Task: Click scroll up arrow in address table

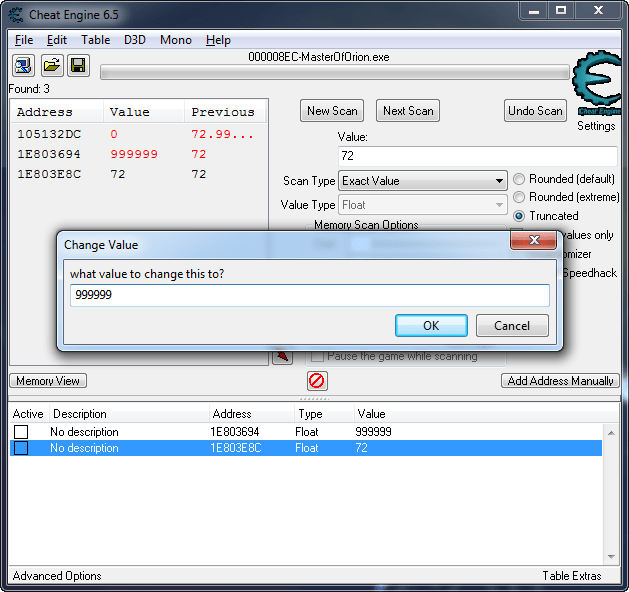Action: [611, 433]
